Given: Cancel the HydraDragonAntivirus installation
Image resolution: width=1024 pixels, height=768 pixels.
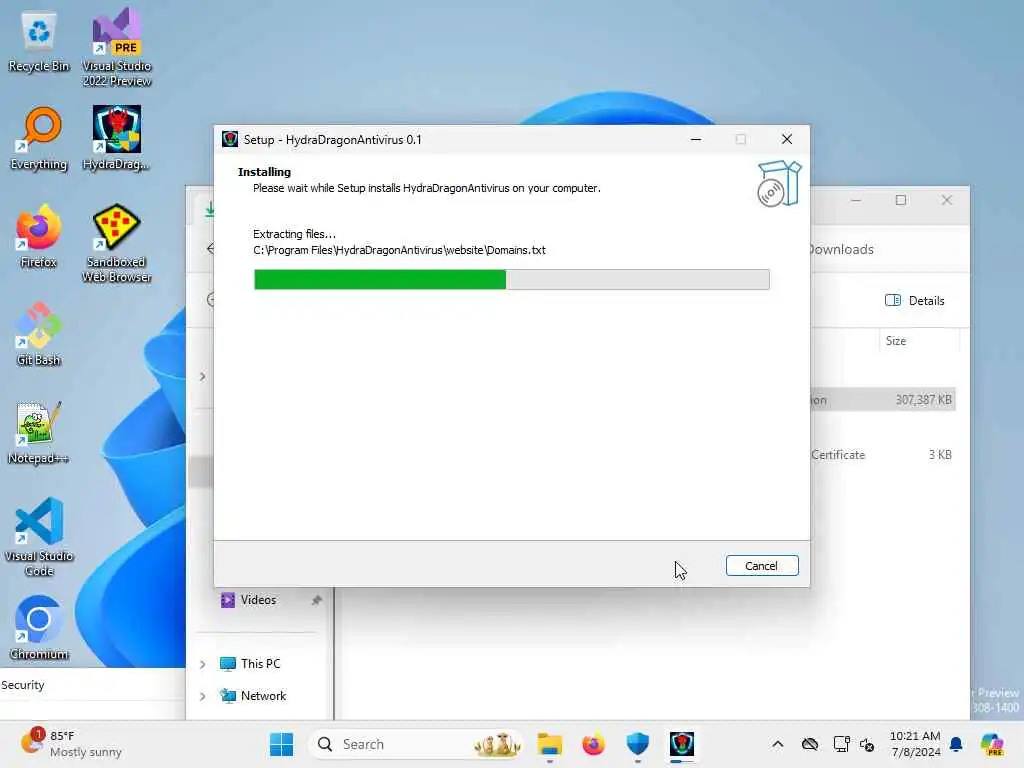Looking at the screenshot, I should (x=761, y=566).
